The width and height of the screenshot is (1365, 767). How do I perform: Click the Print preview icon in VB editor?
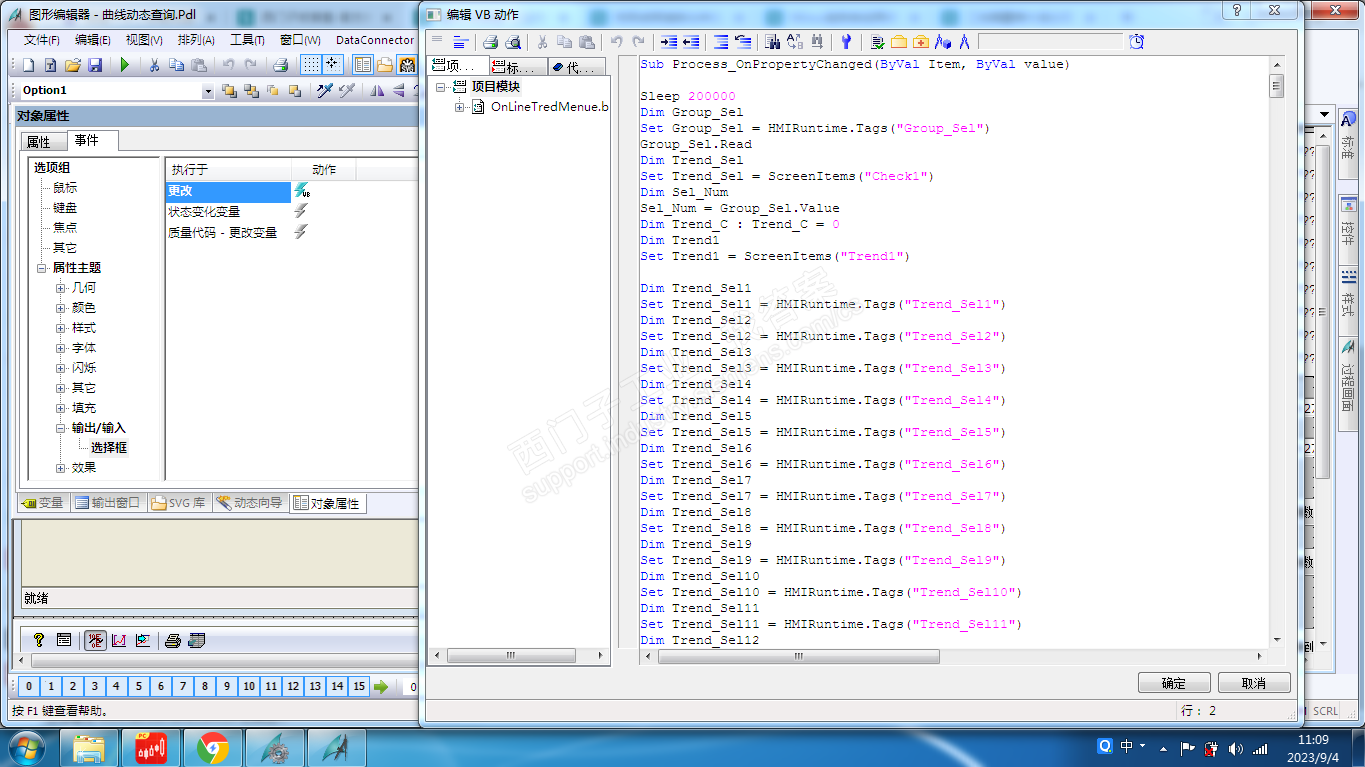pyautogui.click(x=513, y=42)
